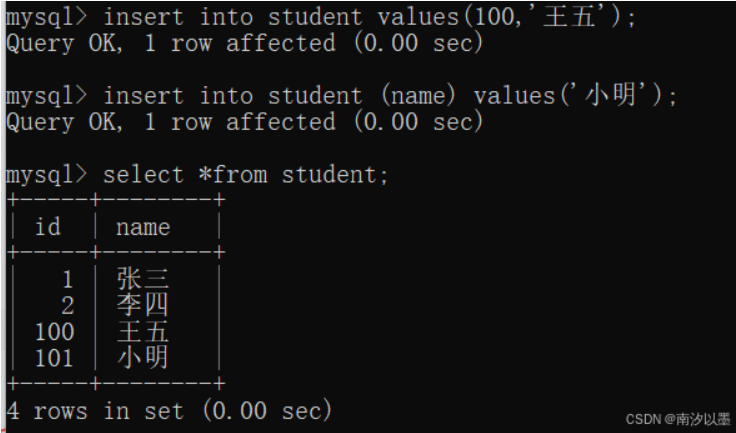Click the id value 1 for 张三
736x433 pixels.
[67, 279]
